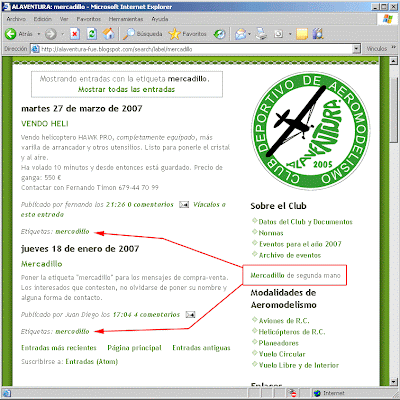The height and width of the screenshot is (400, 400).
Task: Open the Búsqueda search tool
Action: click(x=143, y=34)
